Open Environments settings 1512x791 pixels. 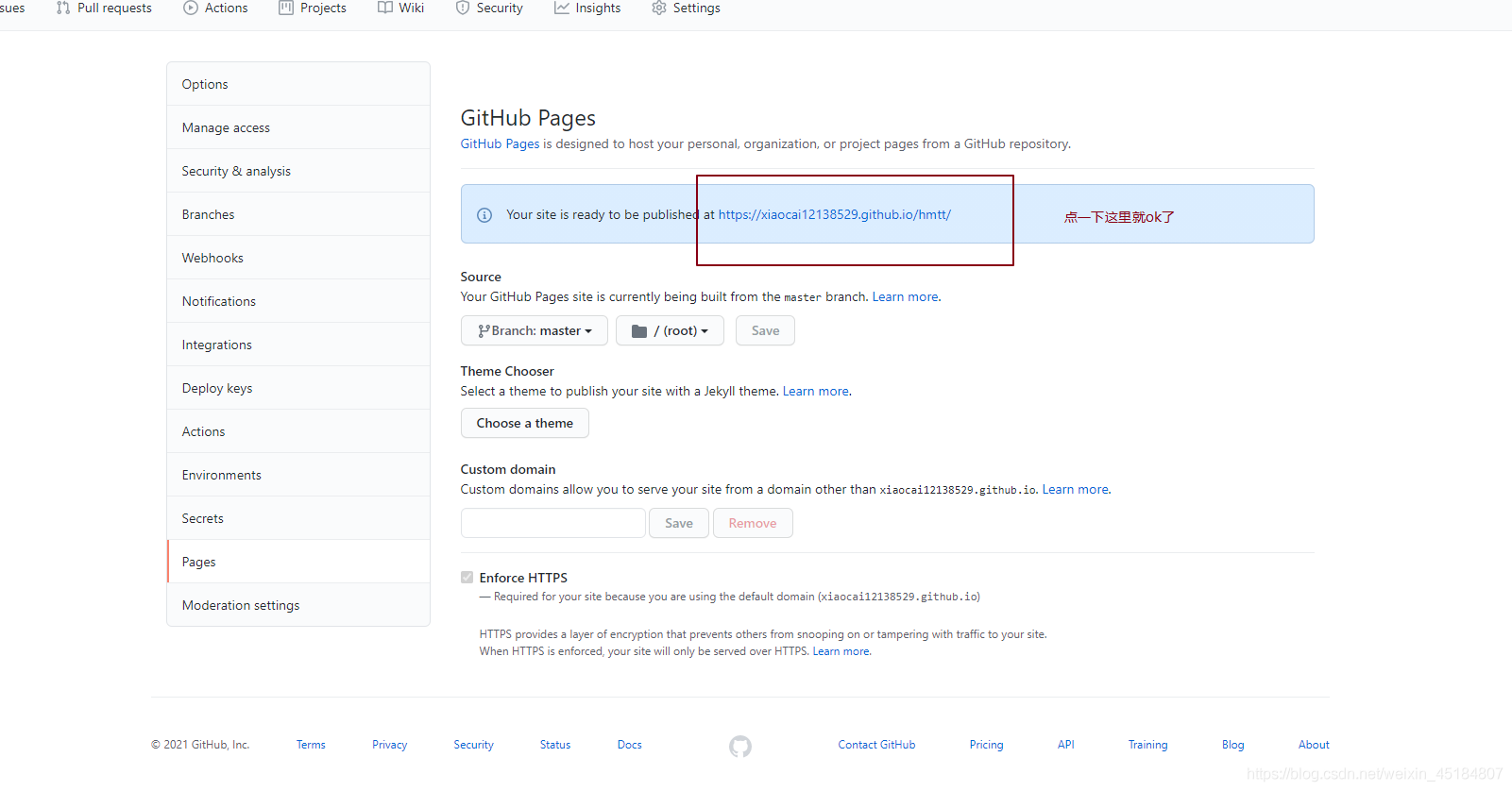298,475
